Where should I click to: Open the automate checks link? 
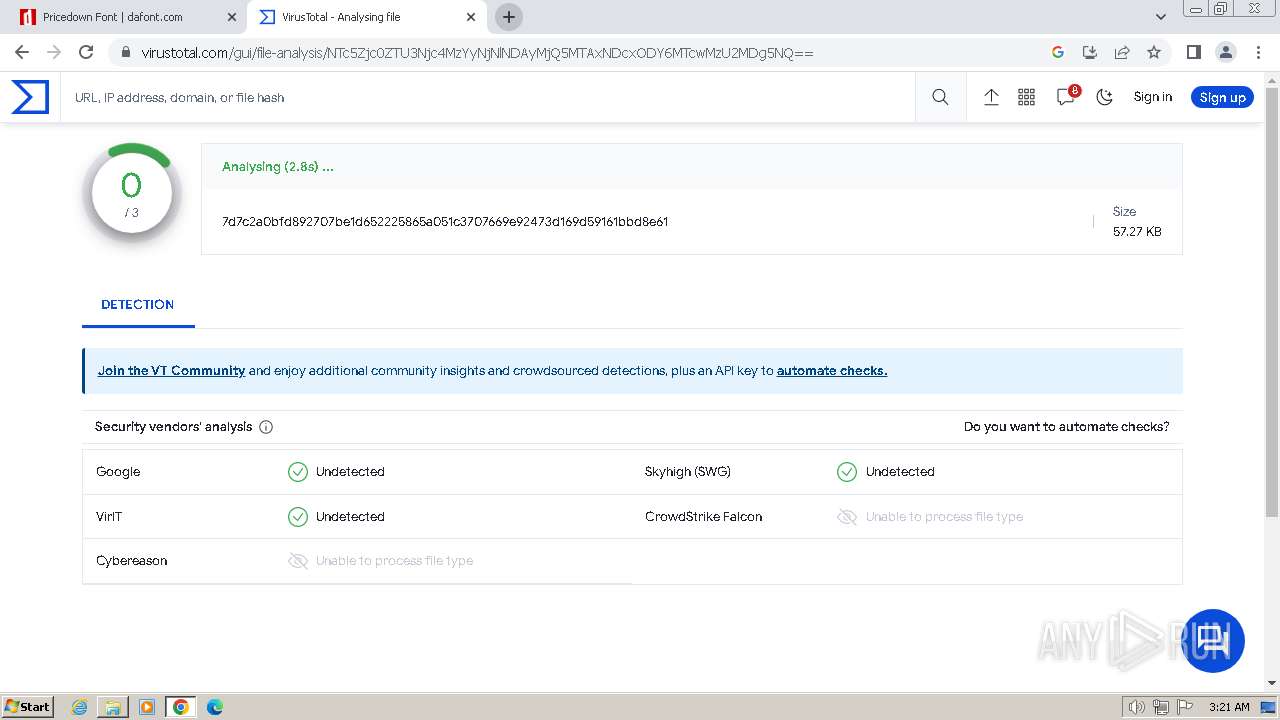[832, 371]
